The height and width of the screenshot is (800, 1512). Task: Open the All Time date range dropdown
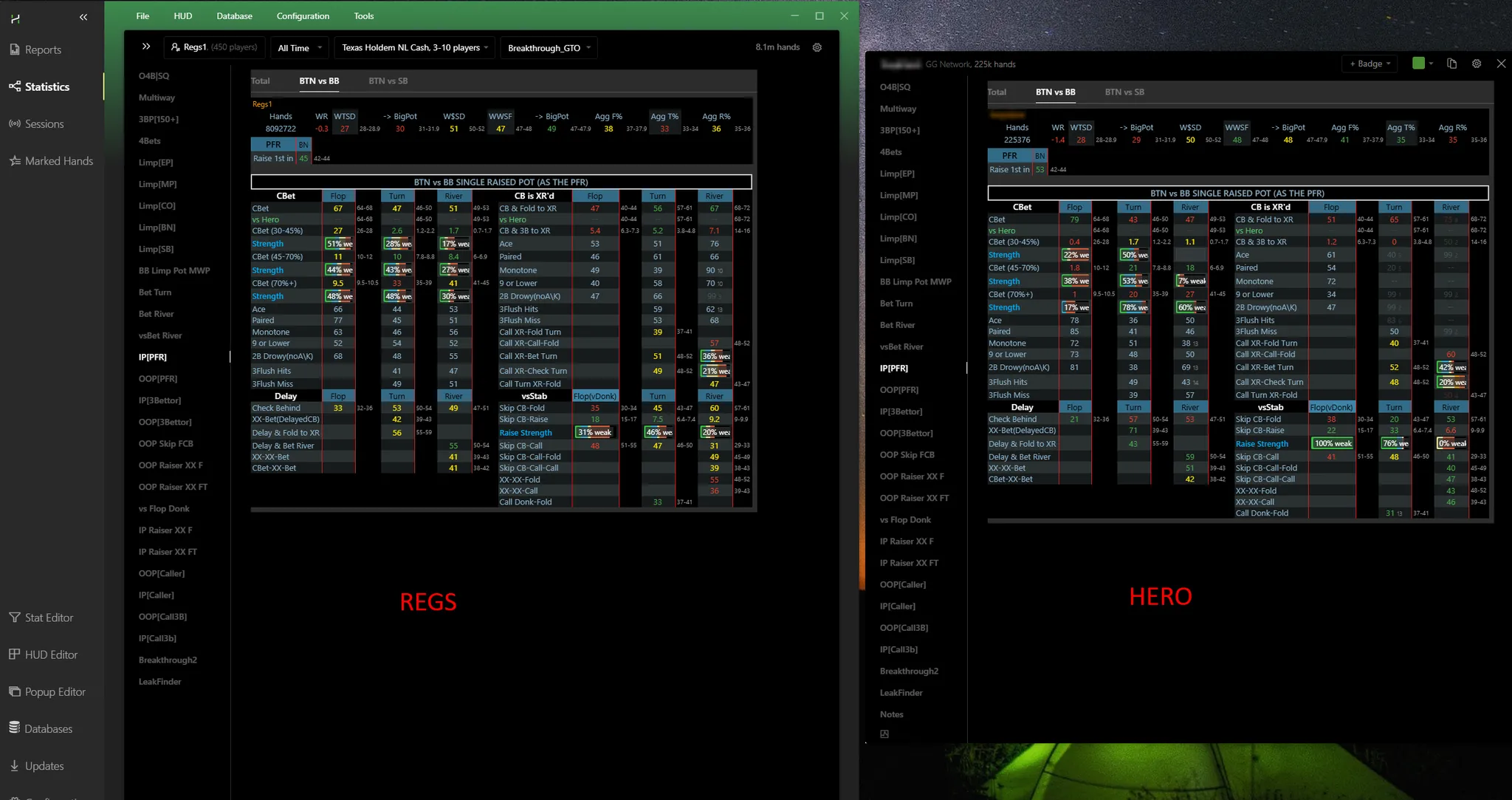(299, 48)
